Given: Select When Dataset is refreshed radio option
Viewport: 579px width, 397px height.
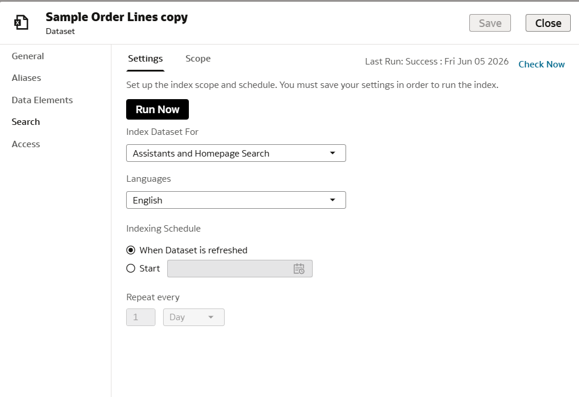Looking at the screenshot, I should coord(131,250).
